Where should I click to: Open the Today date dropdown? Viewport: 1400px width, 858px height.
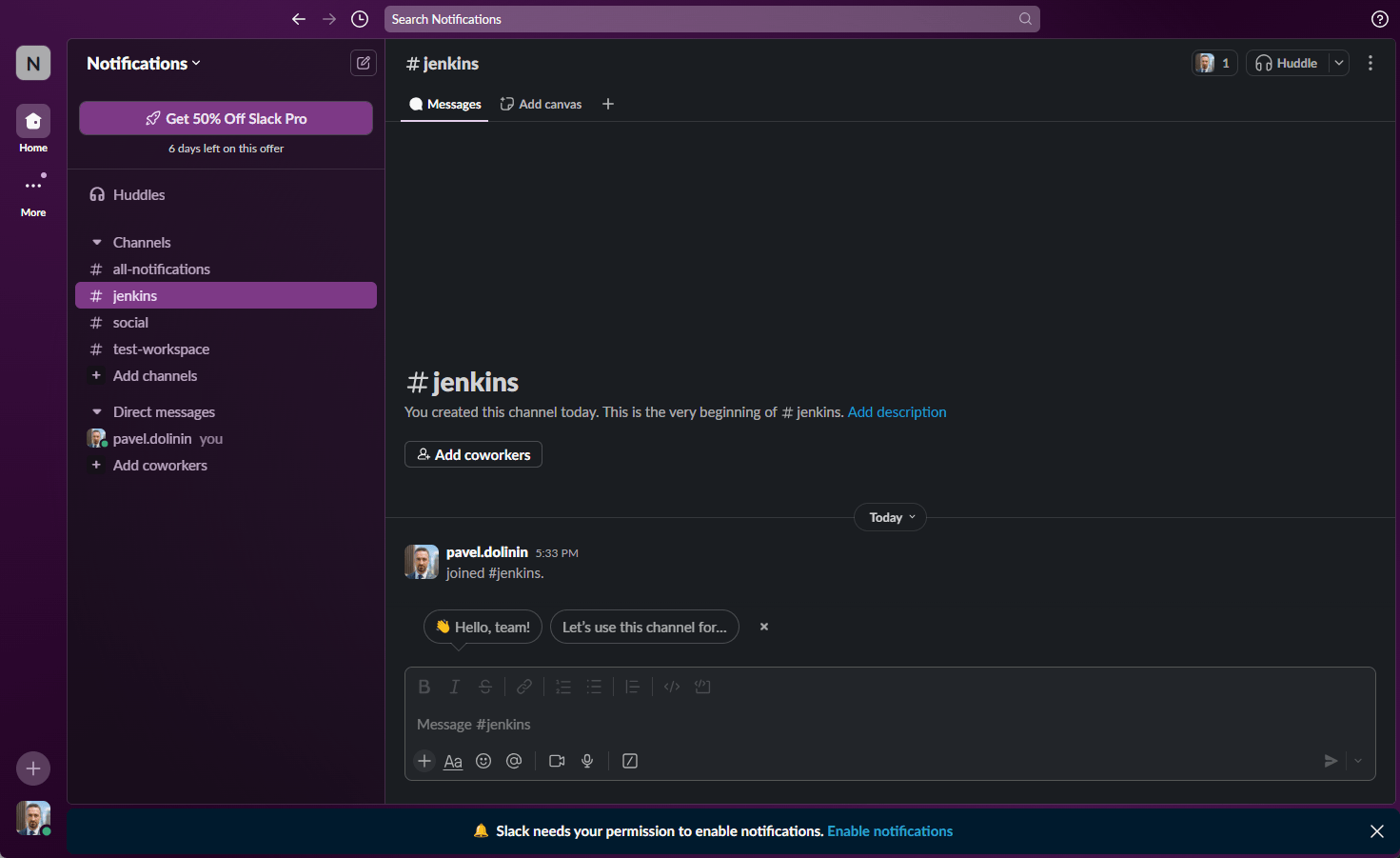click(890, 517)
